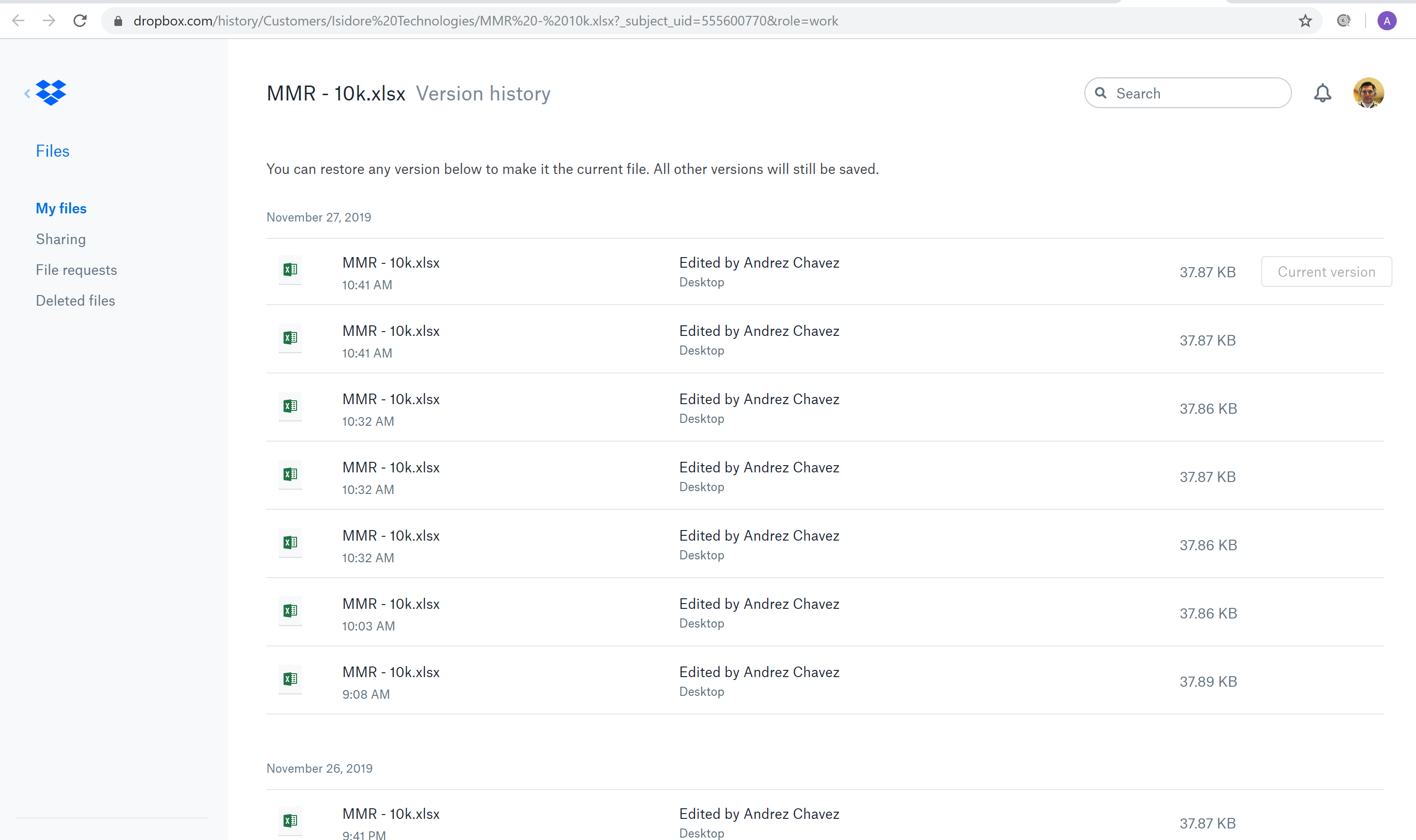1416x840 pixels.
Task: Click the Excel icon of 10:03 AM version
Action: click(290, 611)
